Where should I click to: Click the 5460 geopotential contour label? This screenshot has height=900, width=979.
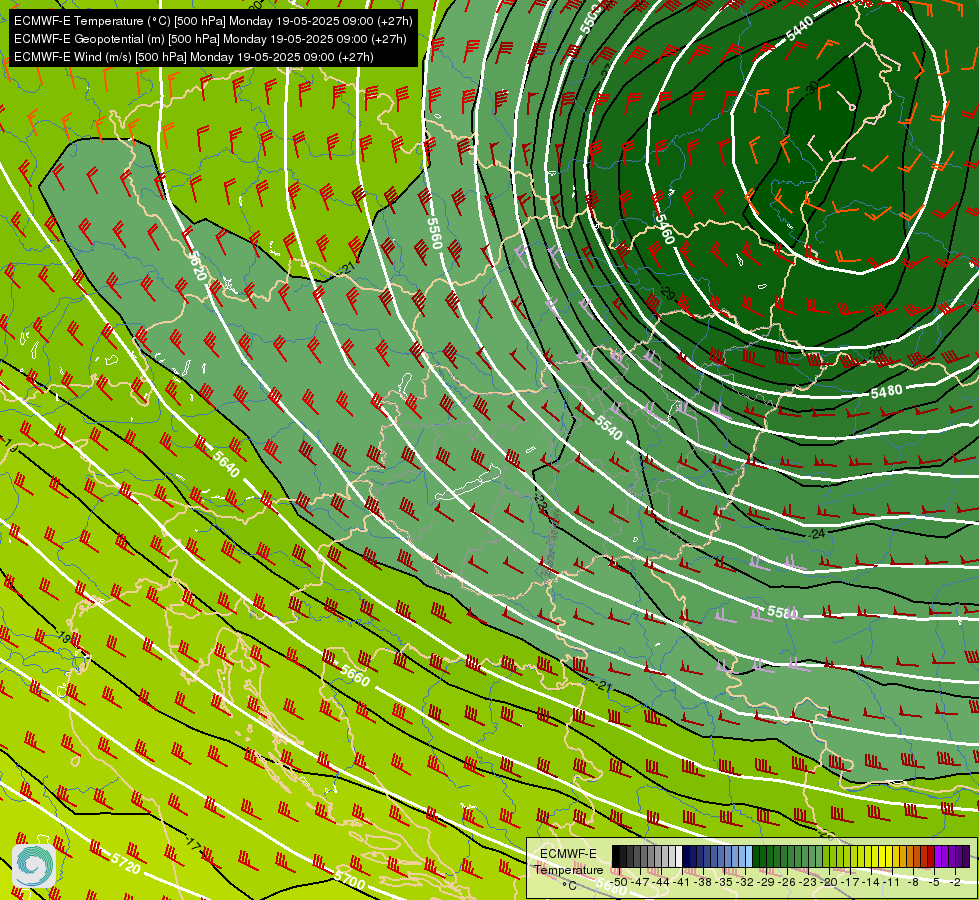coord(665,228)
